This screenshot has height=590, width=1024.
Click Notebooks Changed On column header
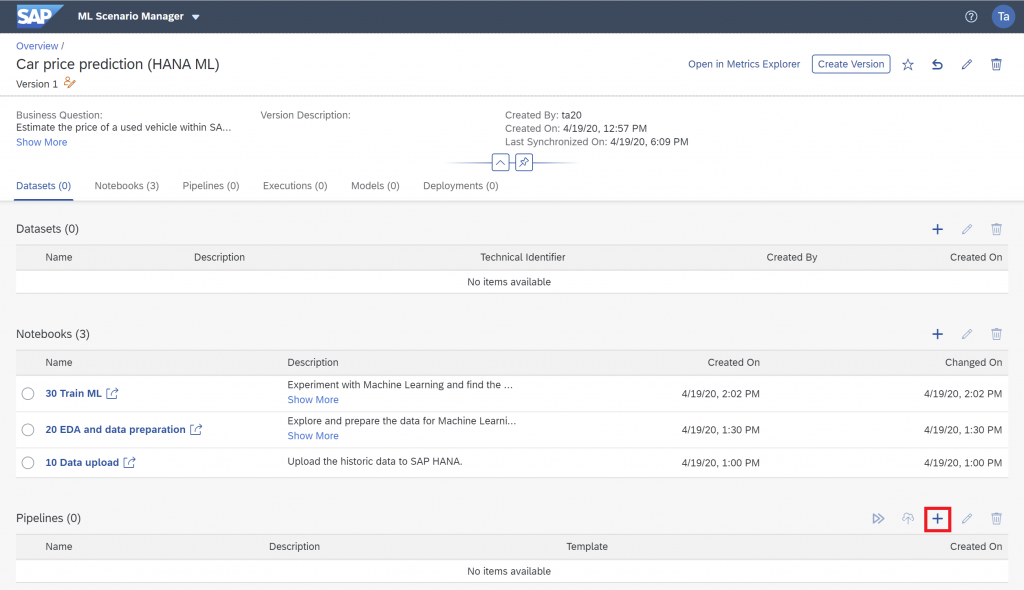pyautogui.click(x=974, y=363)
